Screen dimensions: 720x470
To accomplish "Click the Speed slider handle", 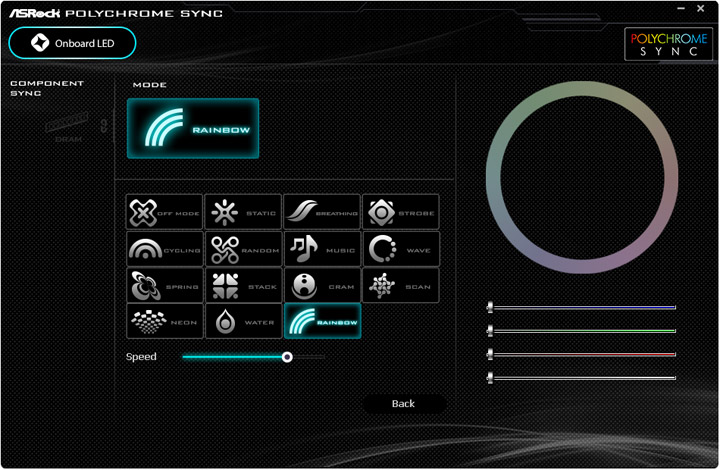I will (287, 357).
